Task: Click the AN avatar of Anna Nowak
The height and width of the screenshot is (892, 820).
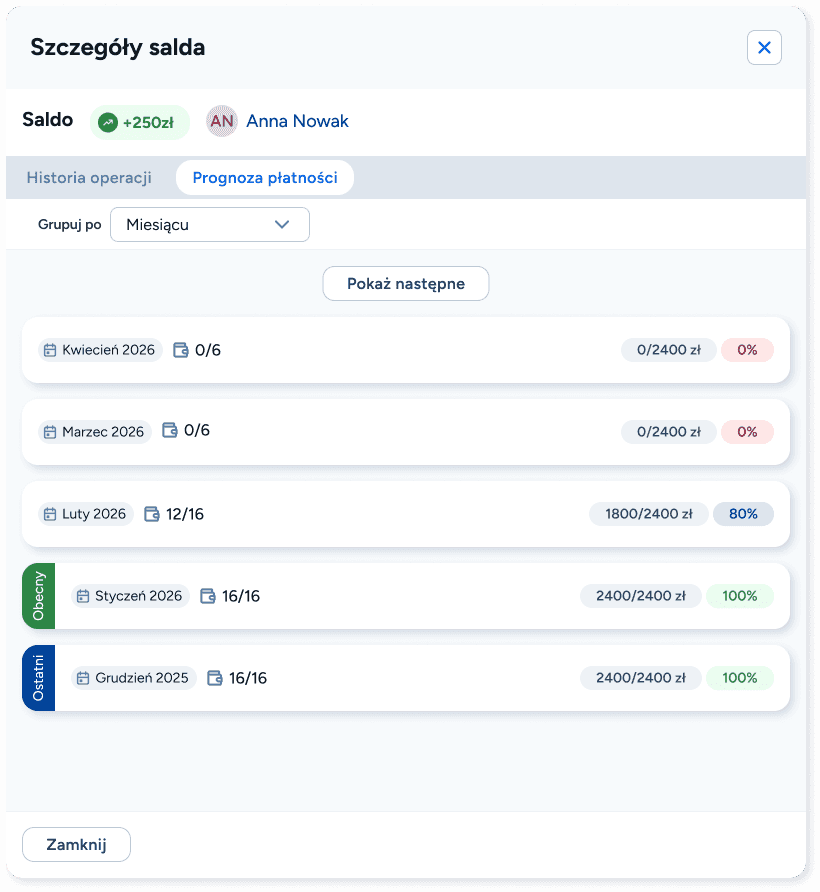Action: [x=221, y=121]
